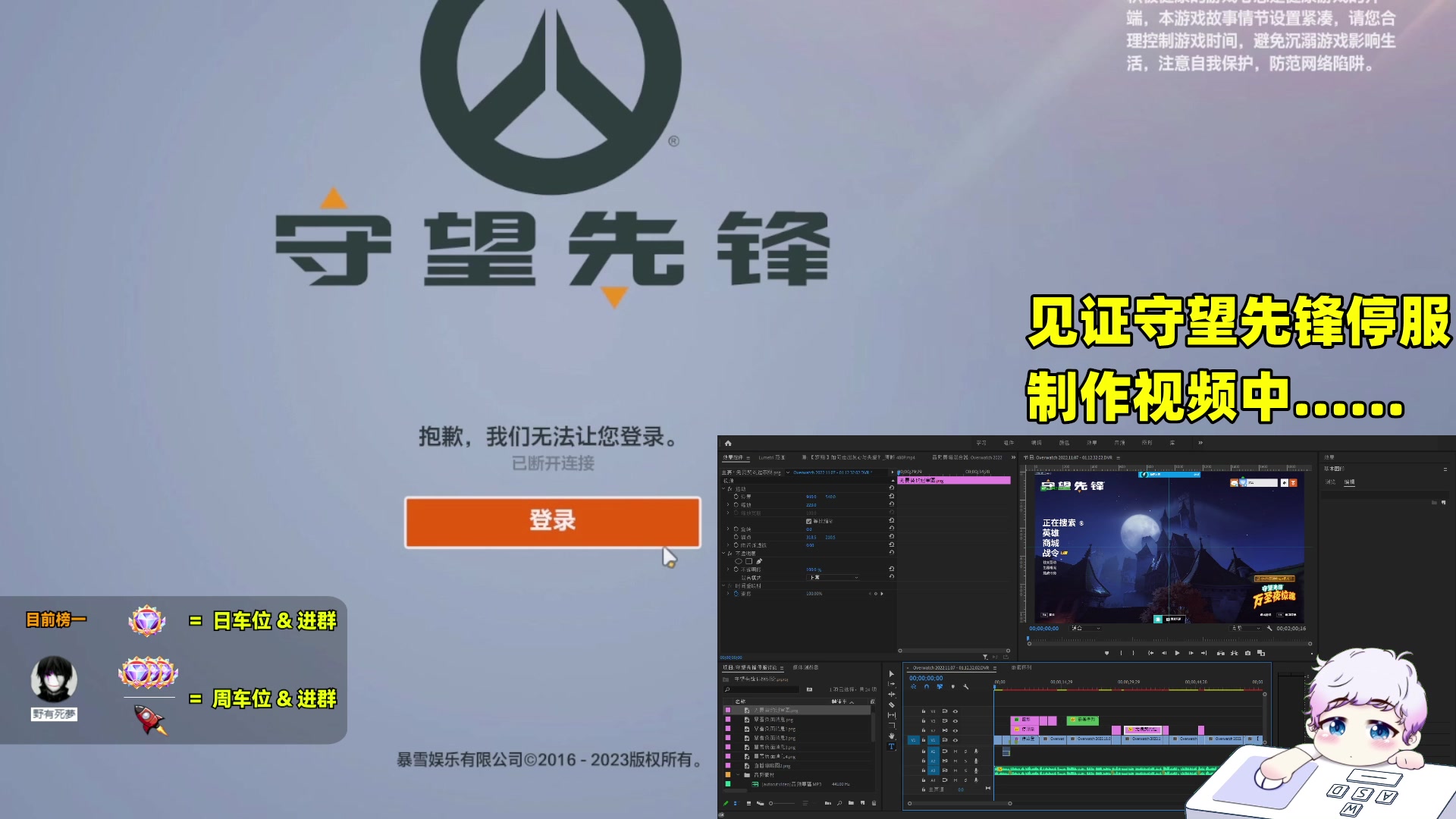Image resolution: width=1456 pixels, height=819 pixels.
Task: Select the Razor tool
Action: [891, 705]
